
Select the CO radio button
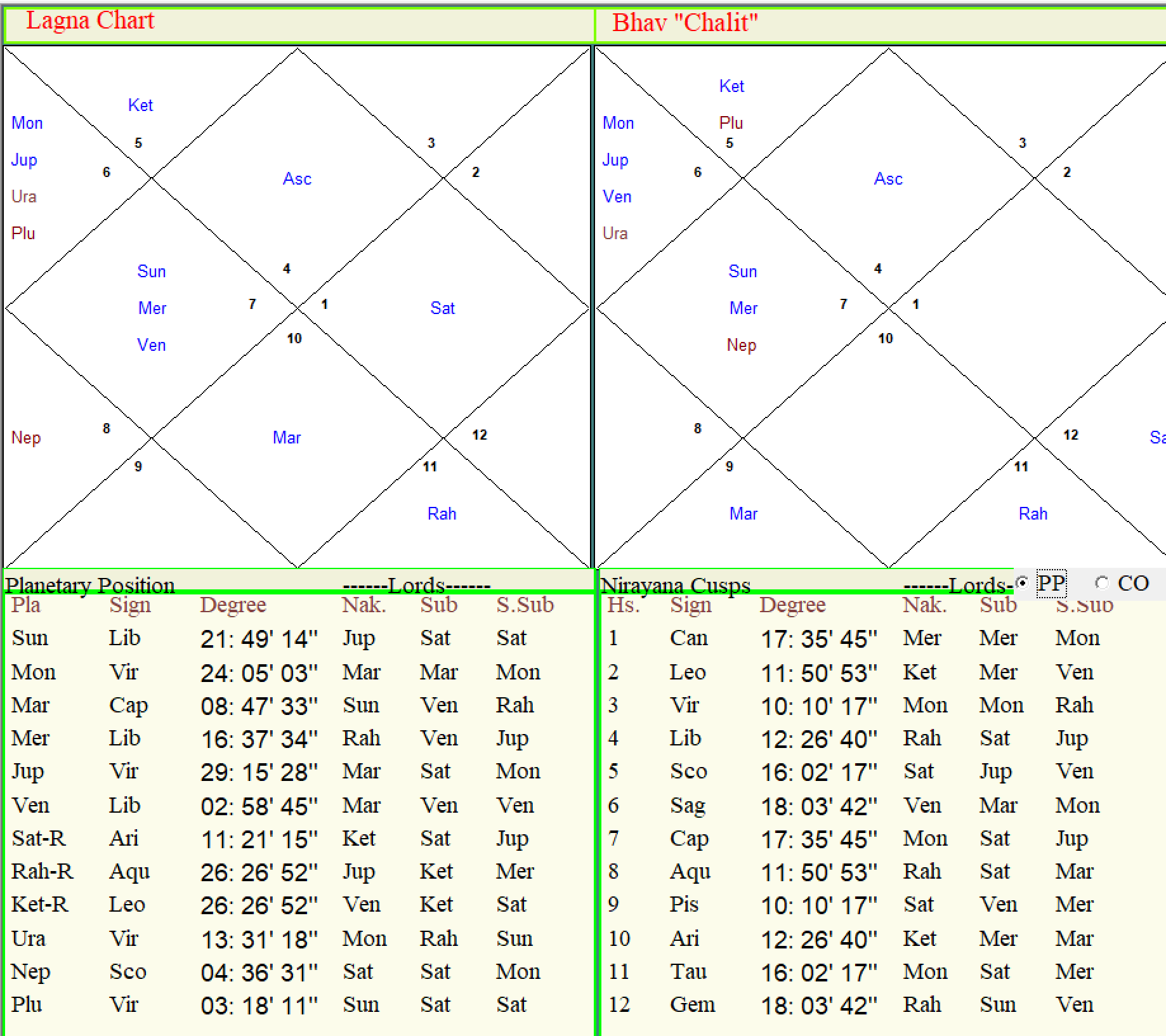click(1102, 582)
